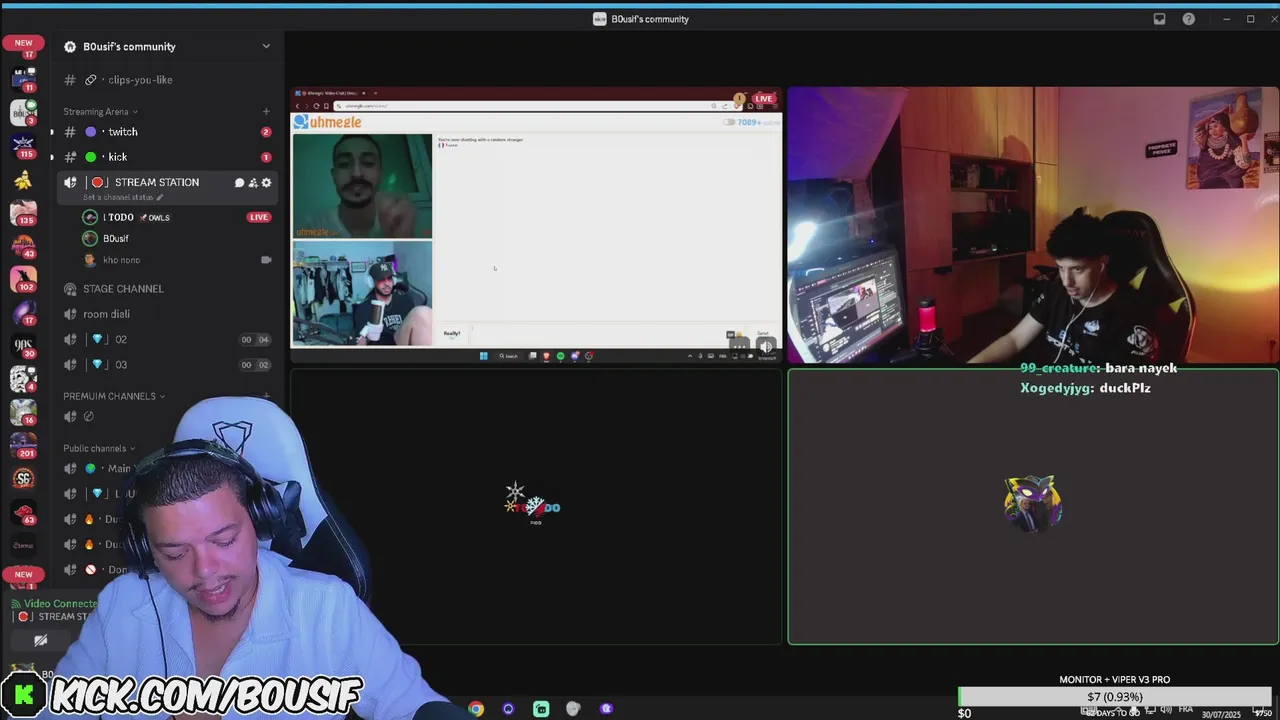Open the purple app icon in taskbar

tap(606, 709)
